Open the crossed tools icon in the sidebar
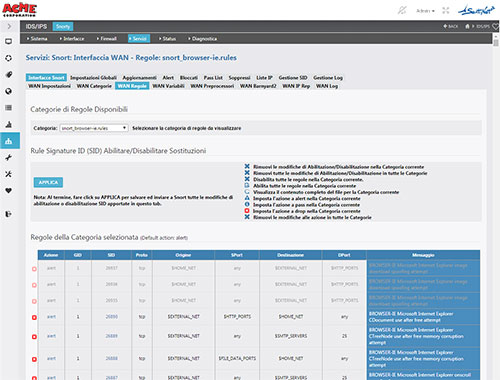The image size is (500, 380). coord(9,174)
